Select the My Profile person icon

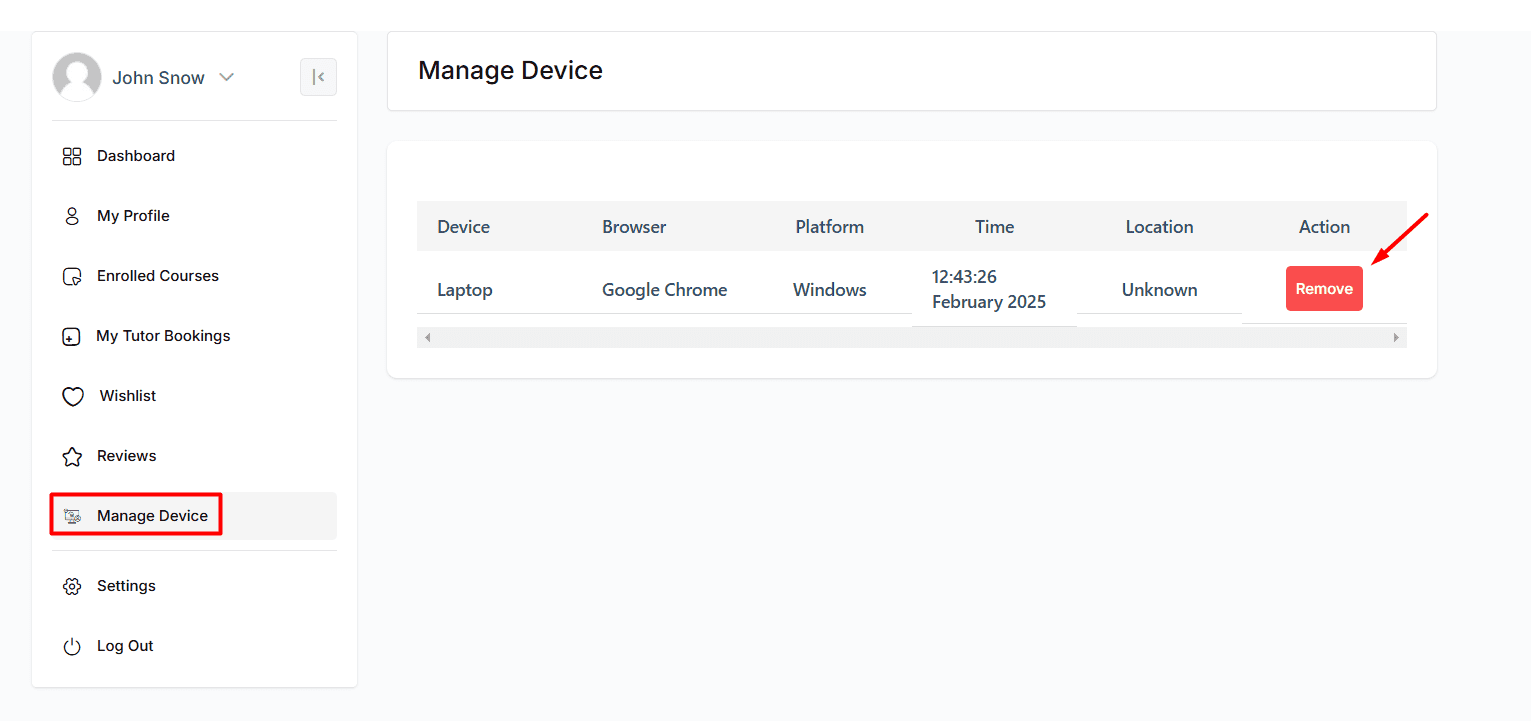(x=71, y=216)
